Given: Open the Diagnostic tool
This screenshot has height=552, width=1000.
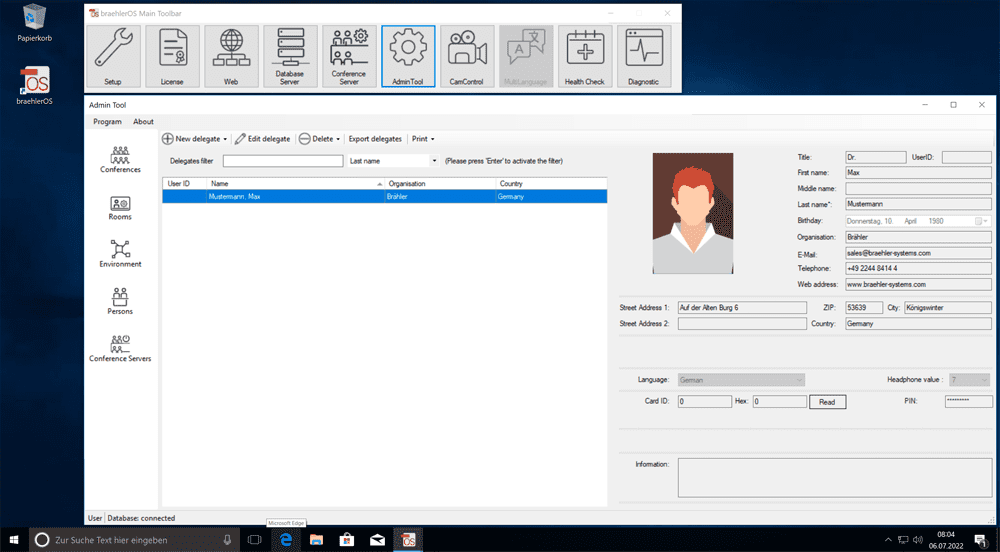Looking at the screenshot, I should click(644, 56).
